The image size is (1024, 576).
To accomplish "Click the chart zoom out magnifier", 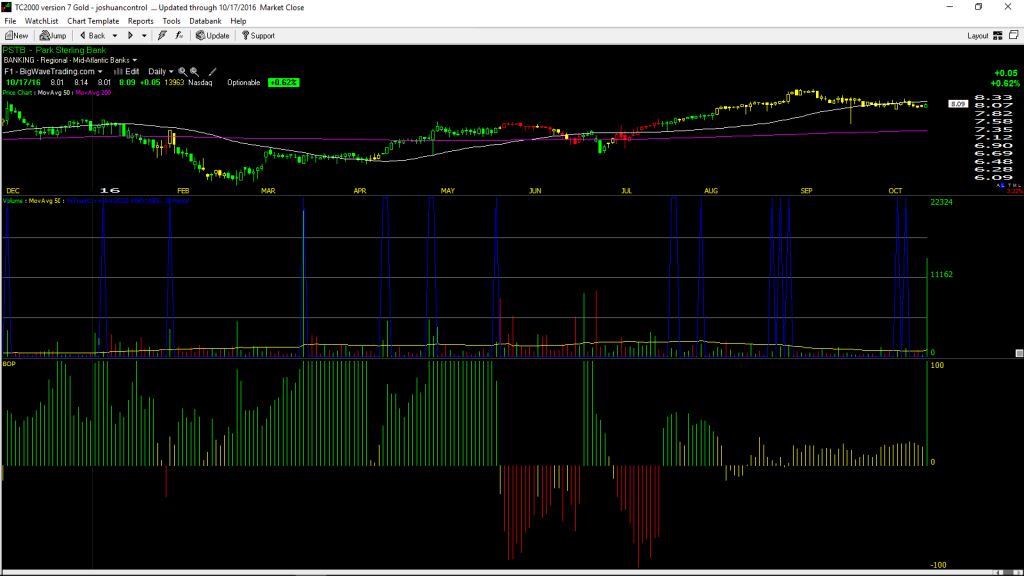I will point(195,72).
